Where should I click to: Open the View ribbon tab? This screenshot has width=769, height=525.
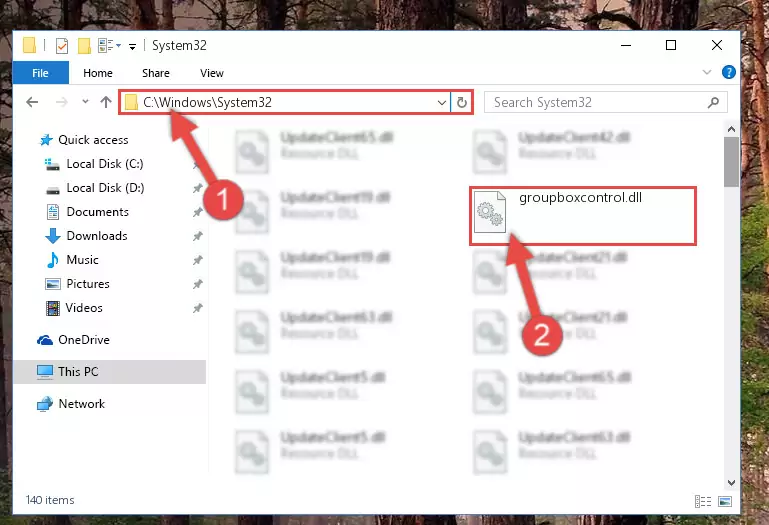coord(212,73)
